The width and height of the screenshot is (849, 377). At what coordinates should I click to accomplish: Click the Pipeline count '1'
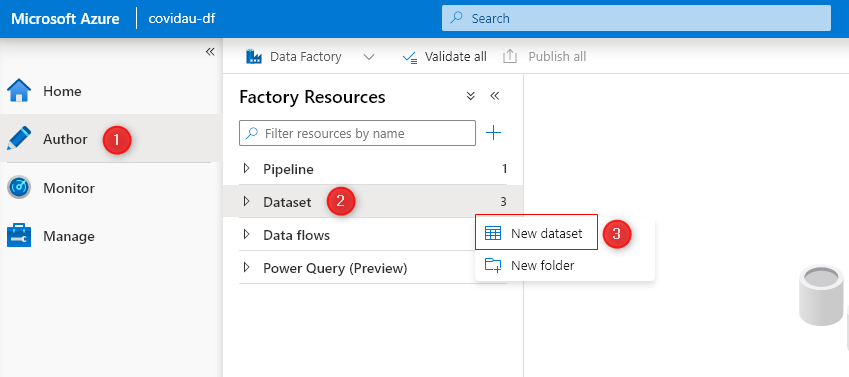504,169
